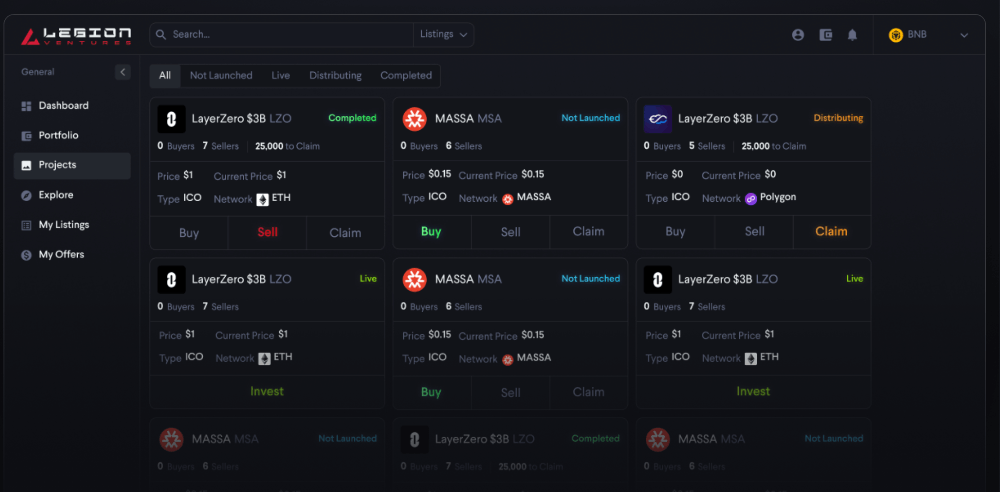Click '5 Sellers' in the Distributing card
Viewport: 1000px width, 492px height.
point(707,146)
